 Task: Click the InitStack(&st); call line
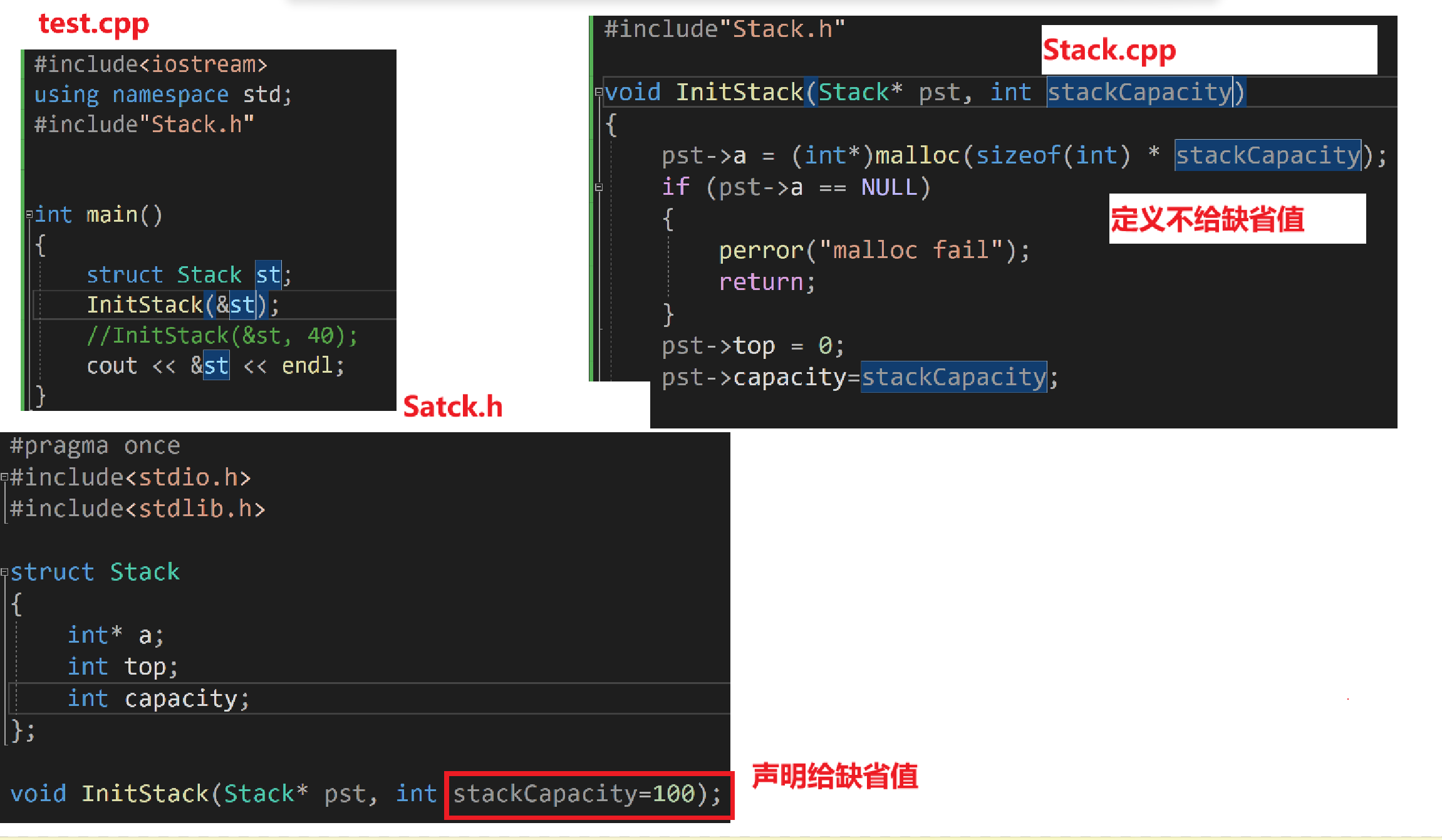[183, 305]
